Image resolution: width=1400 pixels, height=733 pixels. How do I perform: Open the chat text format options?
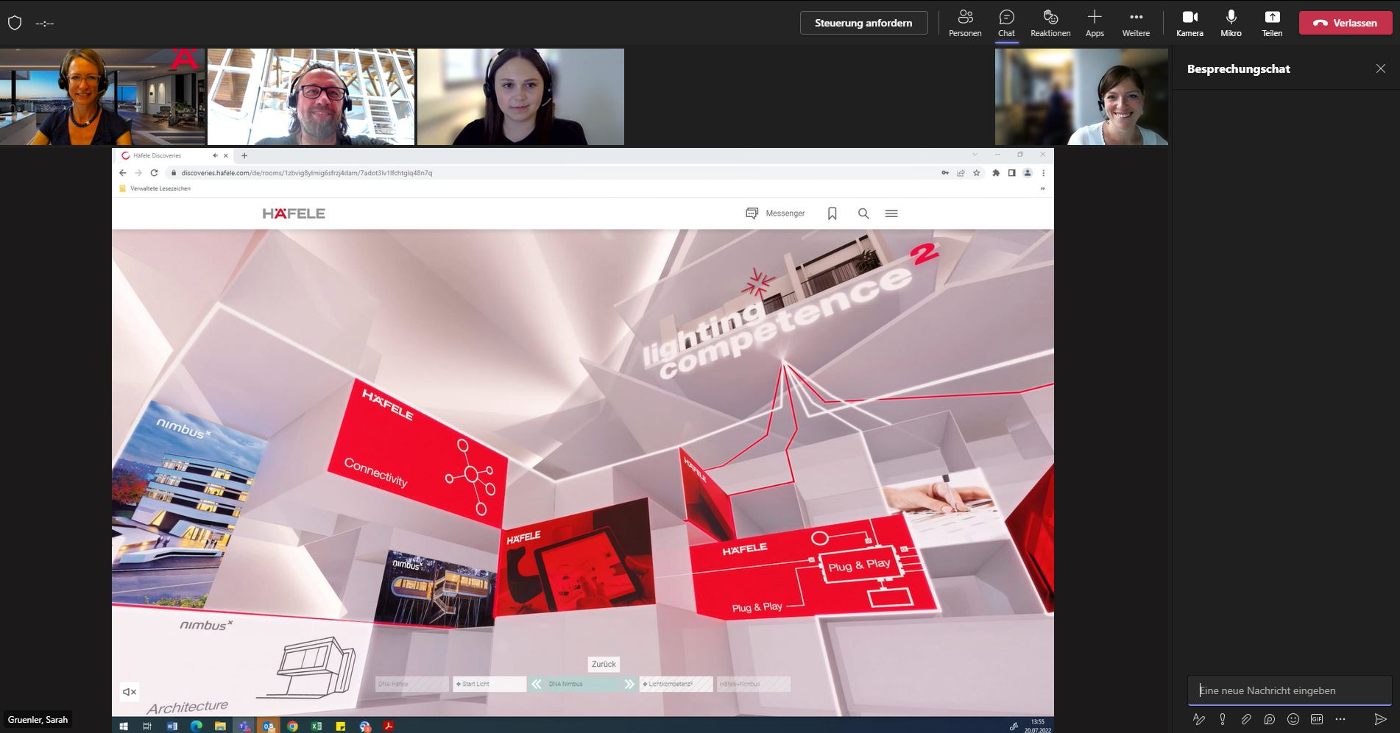point(1199,719)
